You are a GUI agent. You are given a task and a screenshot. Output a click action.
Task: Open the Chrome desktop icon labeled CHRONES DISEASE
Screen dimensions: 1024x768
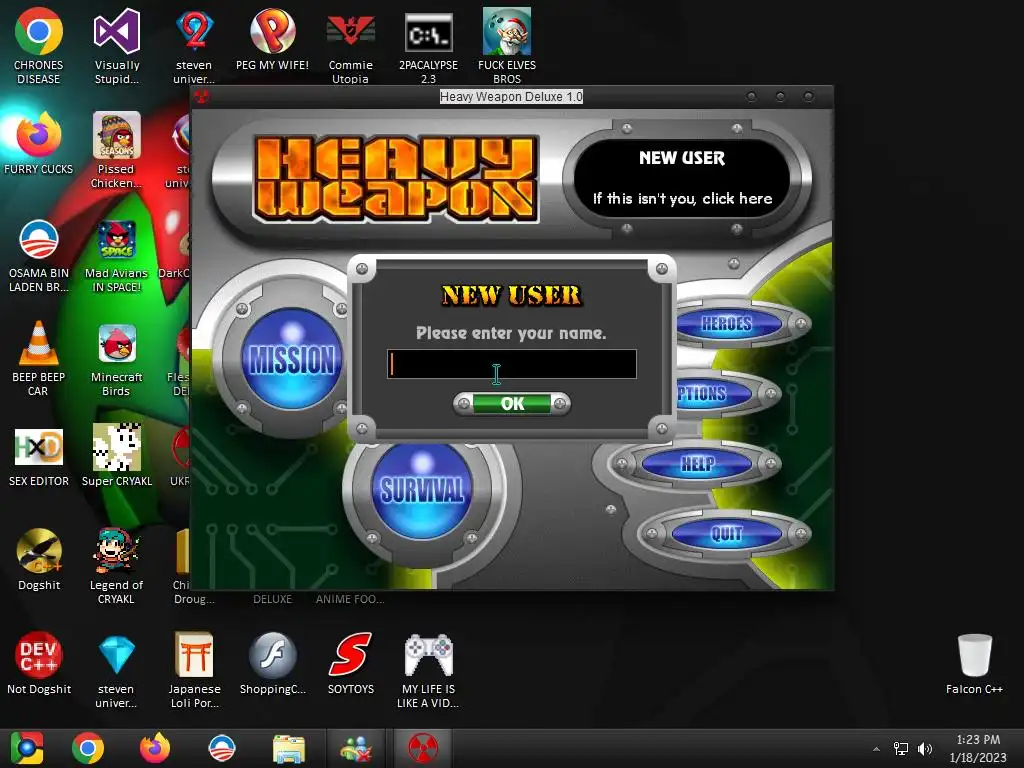pos(39,46)
